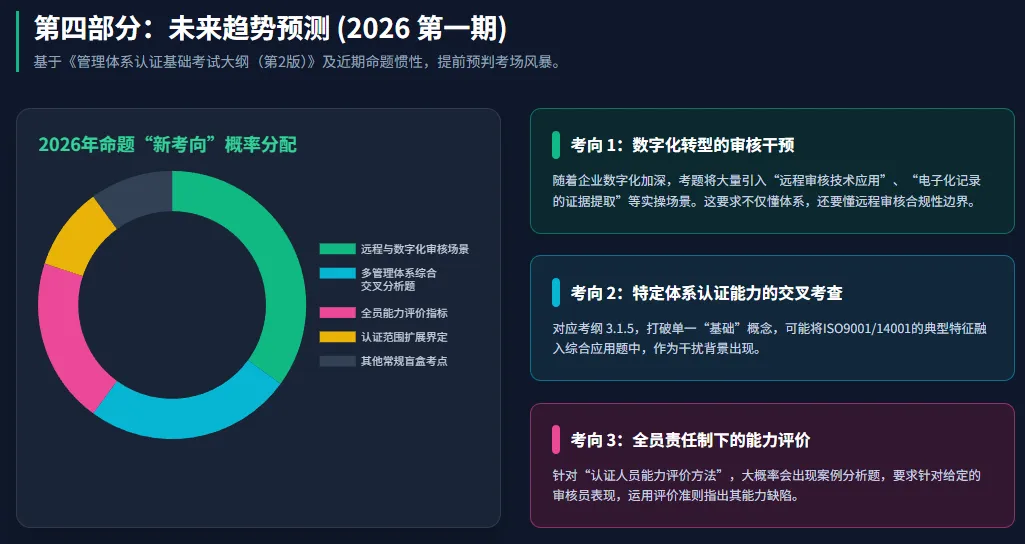The height and width of the screenshot is (544, 1025).
Task: Click the chart title 2026年命题新考向概率分配
Action: click(x=167, y=144)
